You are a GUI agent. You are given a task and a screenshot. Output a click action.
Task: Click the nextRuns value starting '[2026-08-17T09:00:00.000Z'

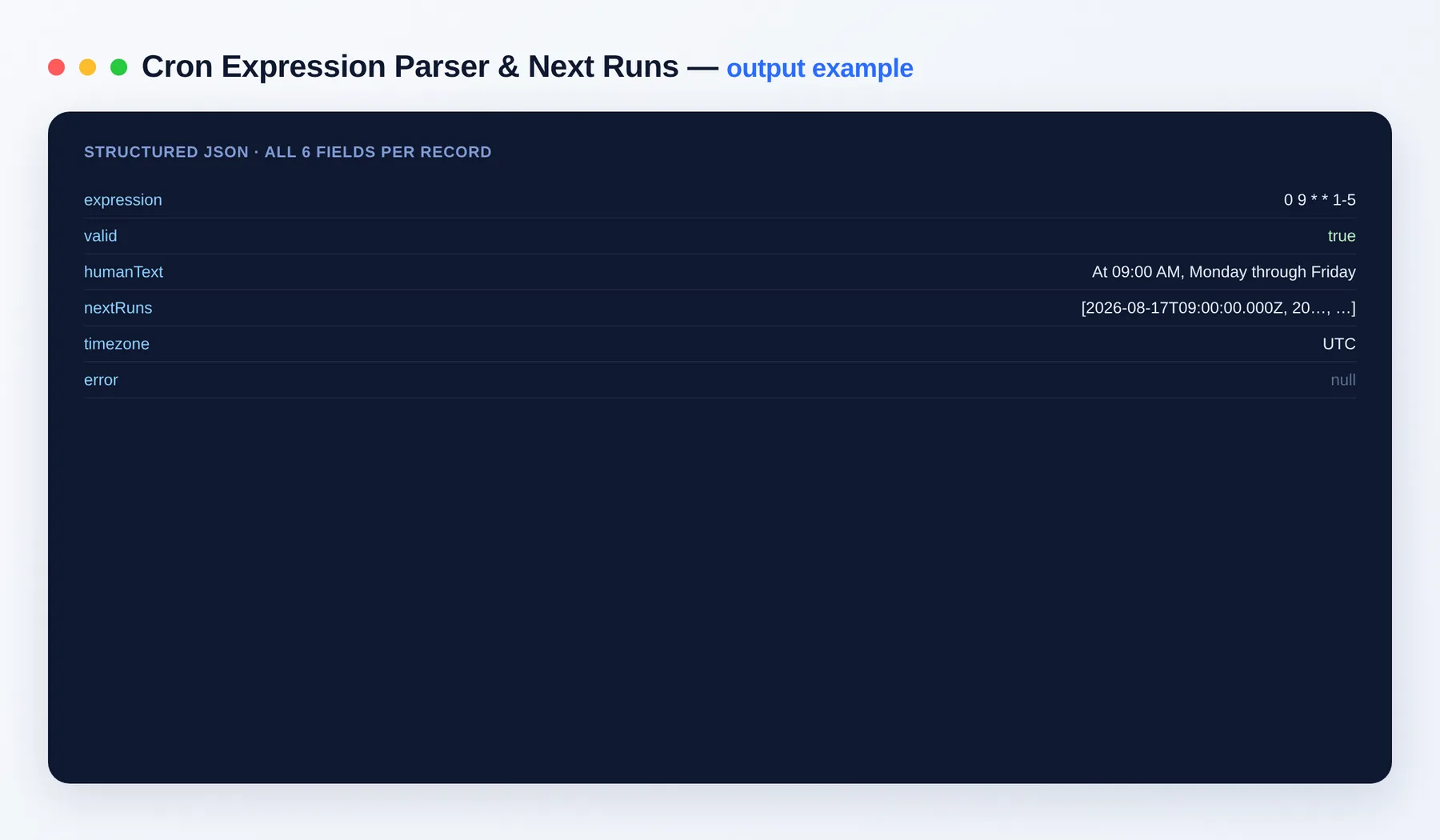pos(1218,308)
